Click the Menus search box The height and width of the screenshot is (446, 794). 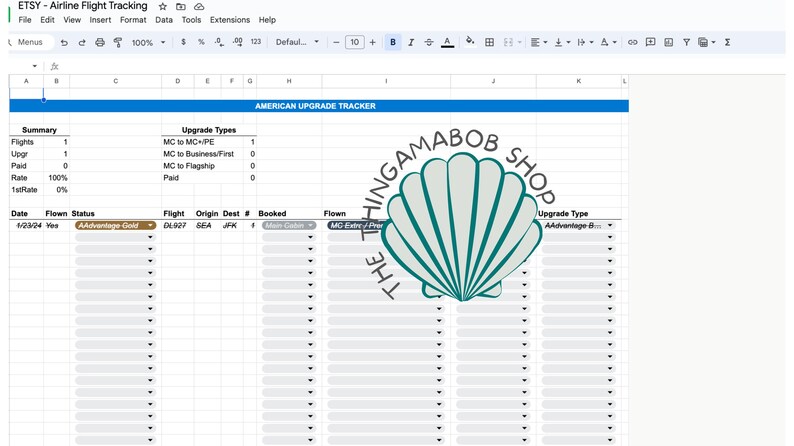click(x=30, y=42)
